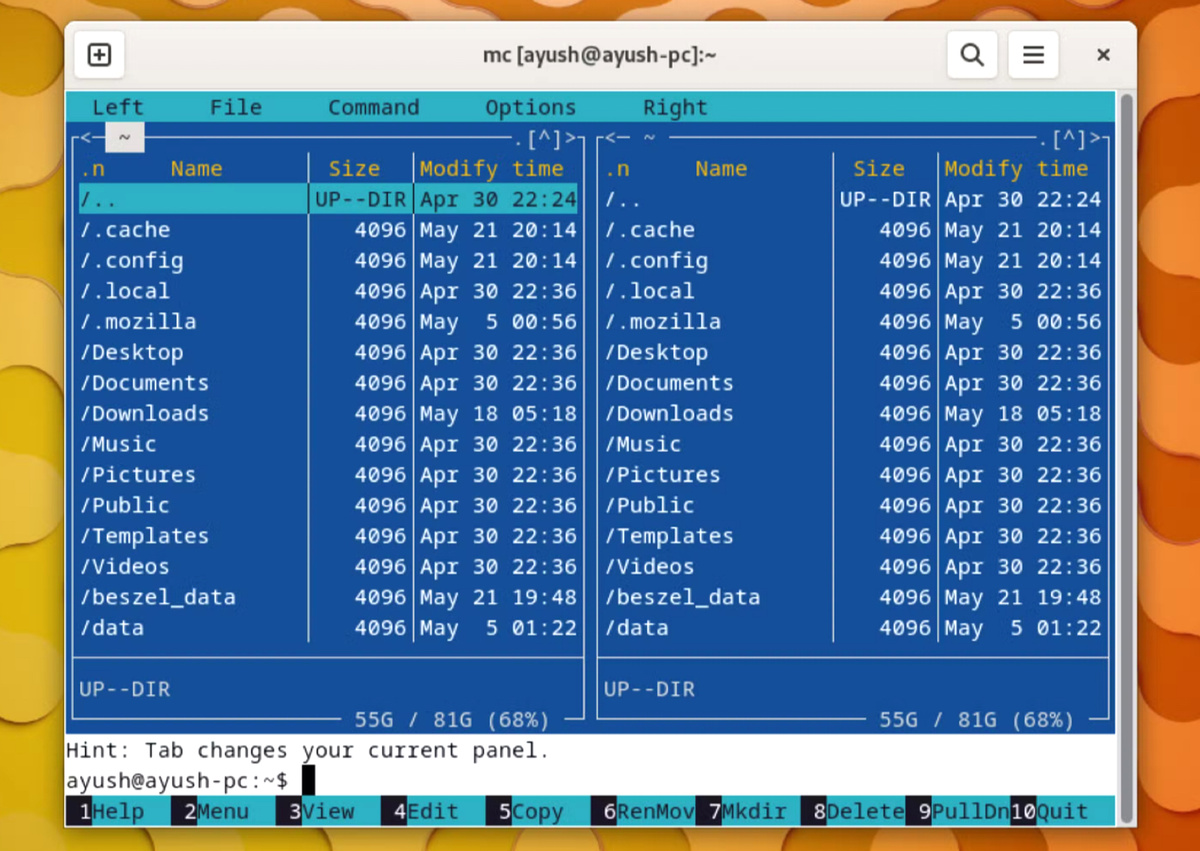The height and width of the screenshot is (851, 1200).
Task: Select /.config in the left panel
Action: pyautogui.click(x=328, y=261)
